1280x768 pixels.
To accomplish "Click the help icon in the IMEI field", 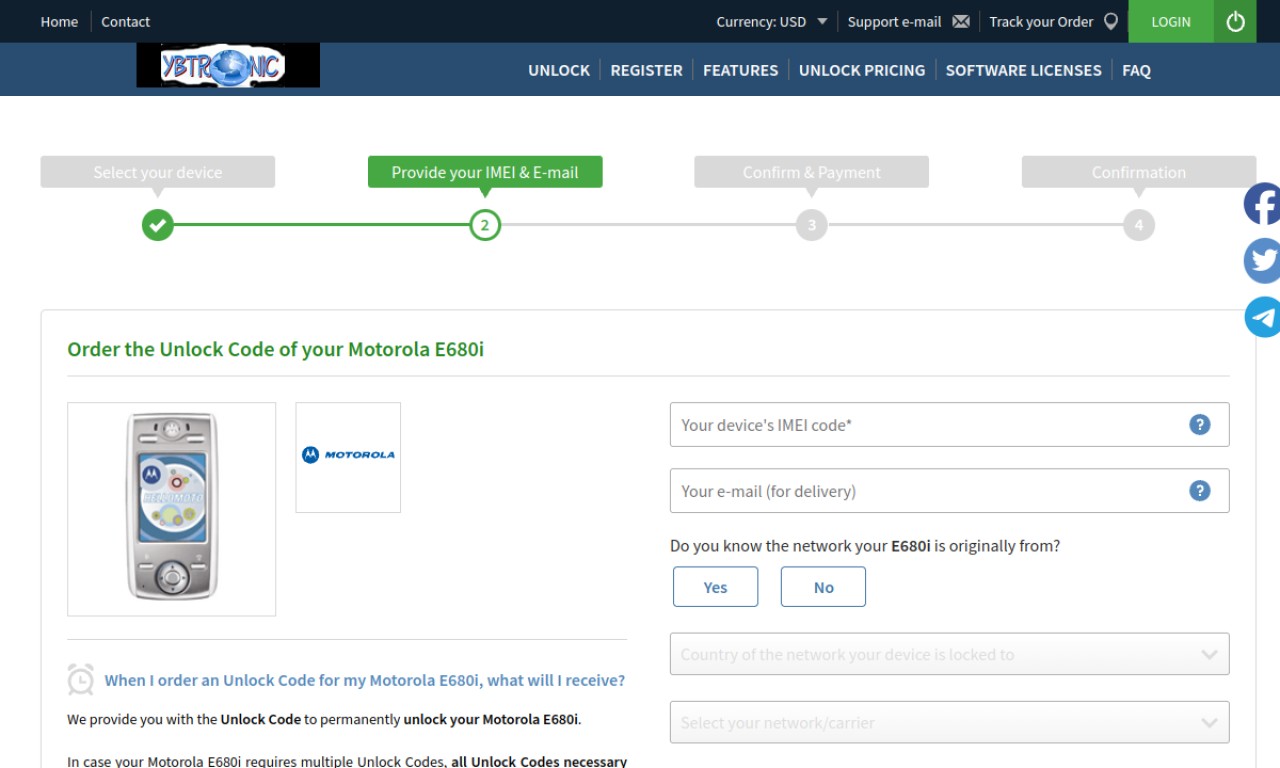I will [x=1200, y=425].
